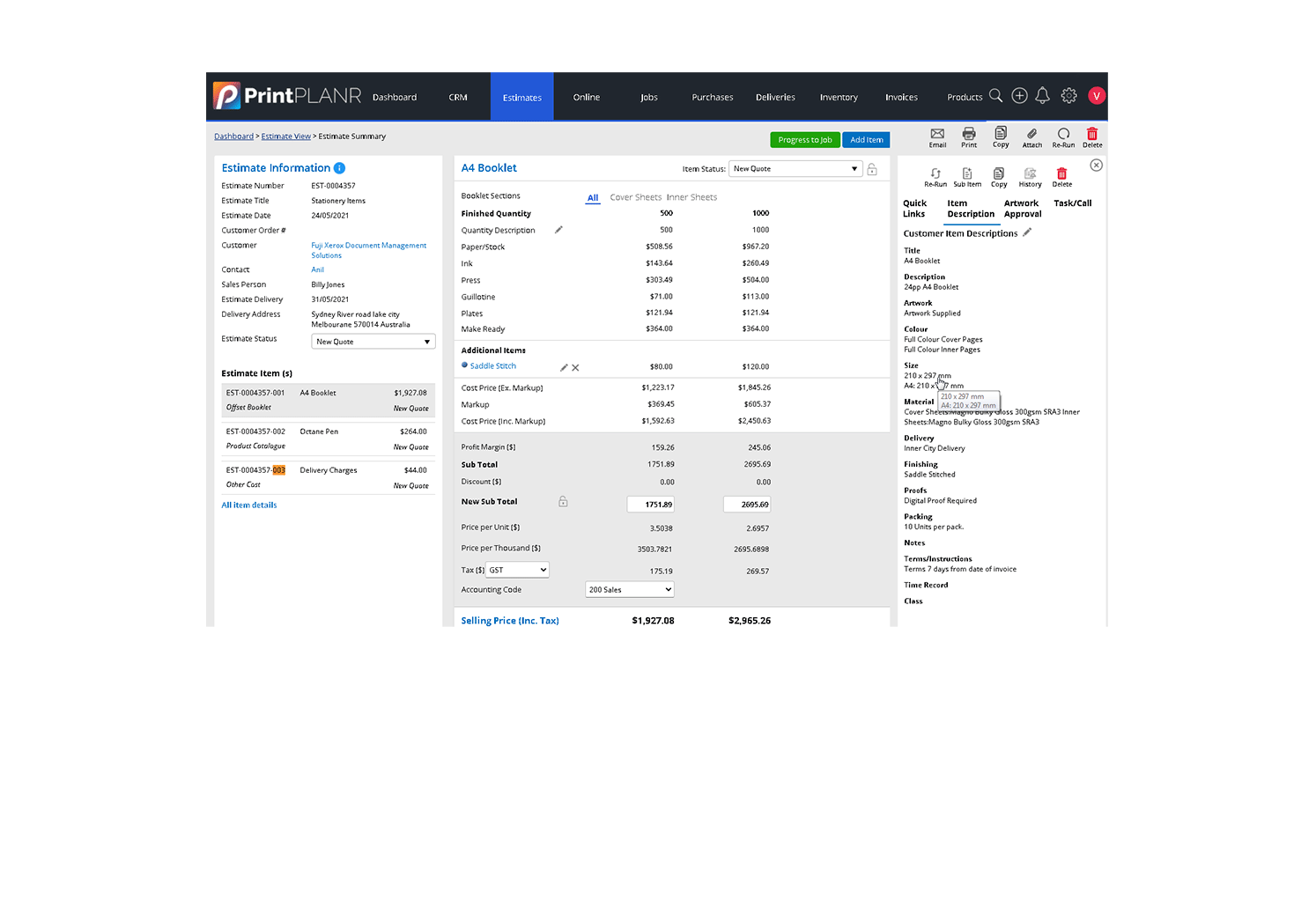
Task: Open the CRM menu
Action: tap(458, 98)
